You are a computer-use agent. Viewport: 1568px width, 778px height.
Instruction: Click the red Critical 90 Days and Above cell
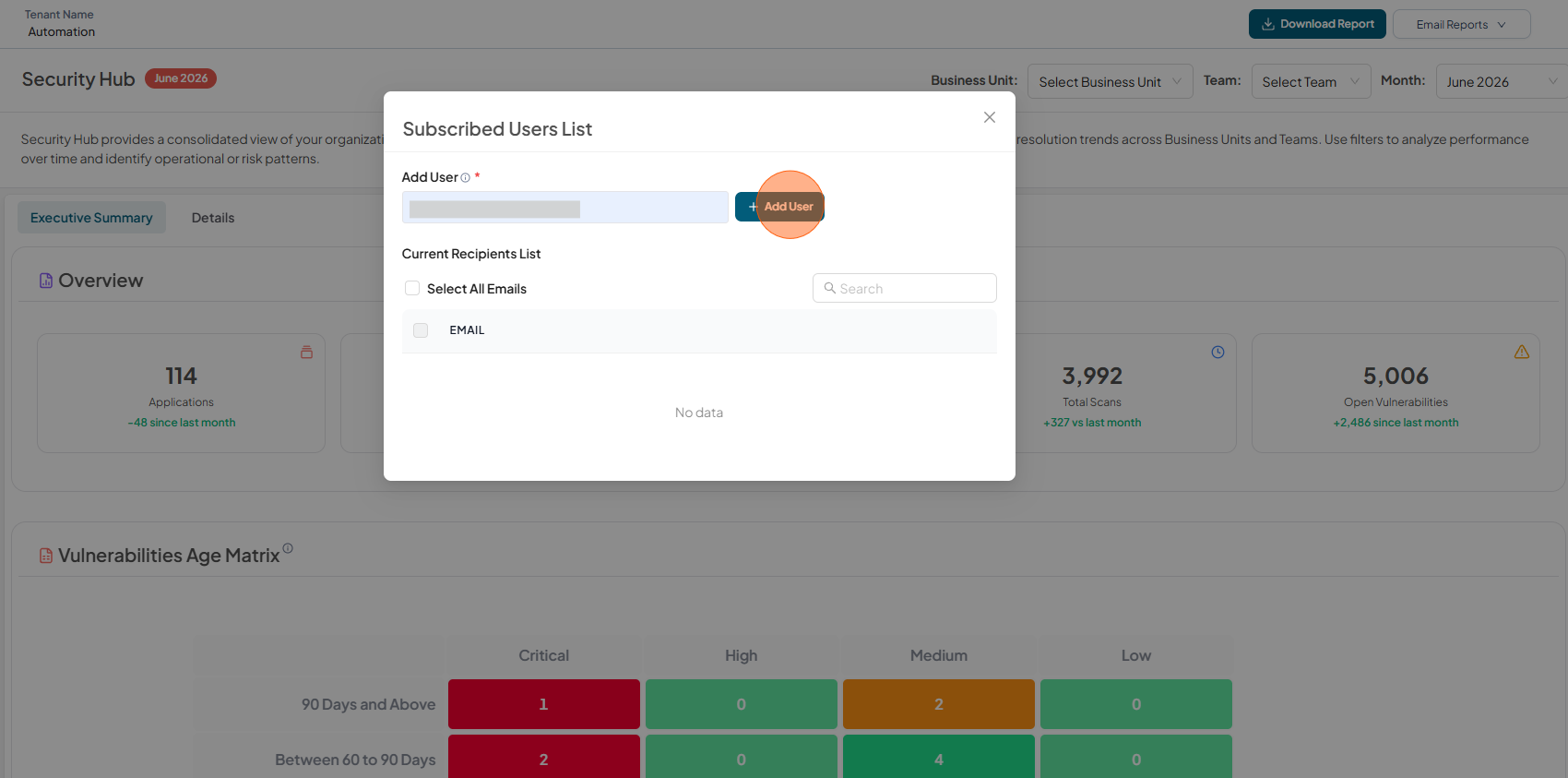point(544,704)
